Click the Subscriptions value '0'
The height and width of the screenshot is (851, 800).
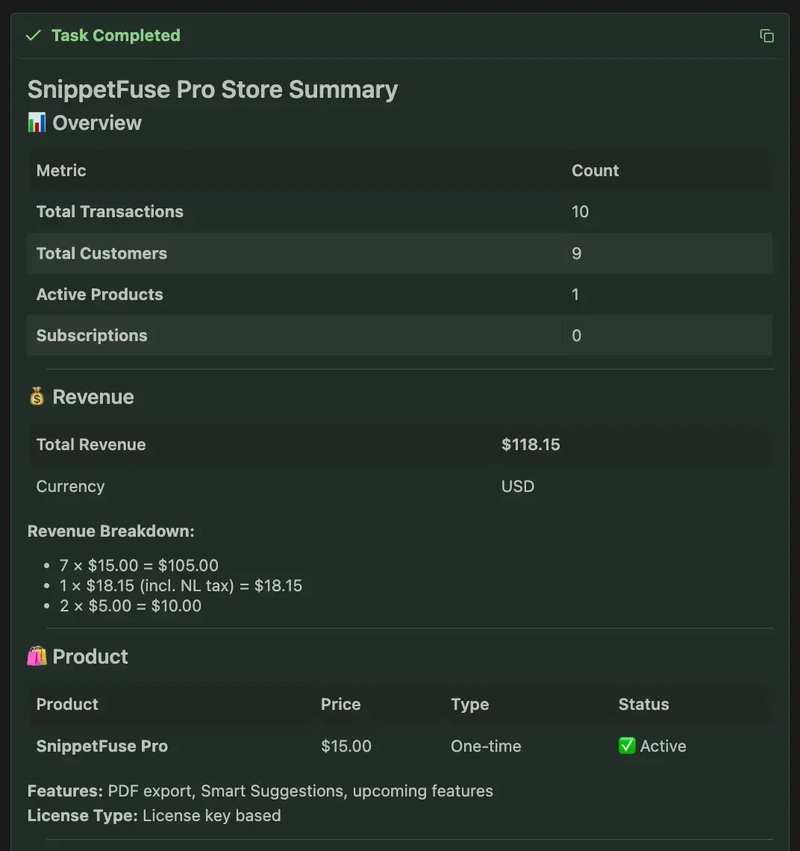576,335
